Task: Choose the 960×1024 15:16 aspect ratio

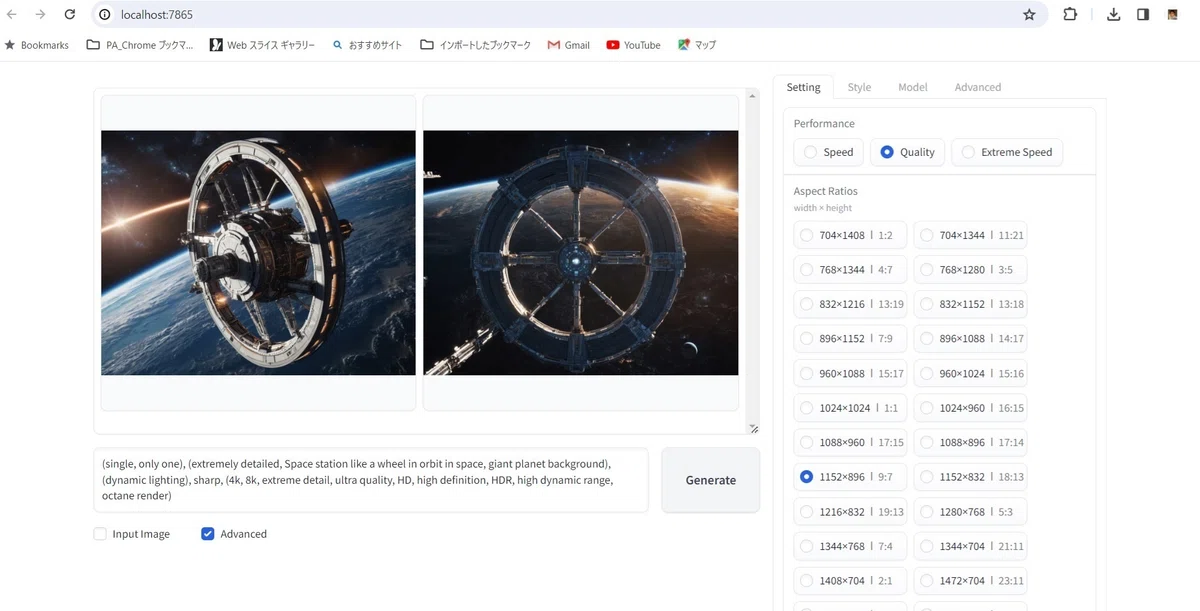Action: (970, 374)
